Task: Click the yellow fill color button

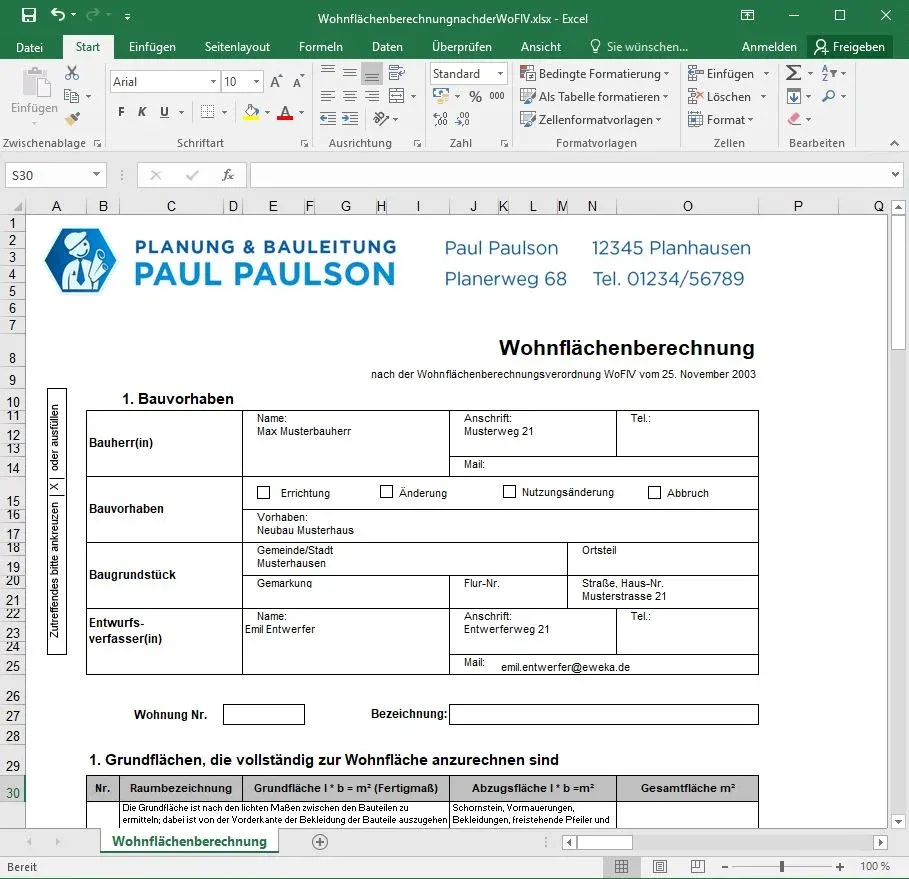Action: point(251,112)
